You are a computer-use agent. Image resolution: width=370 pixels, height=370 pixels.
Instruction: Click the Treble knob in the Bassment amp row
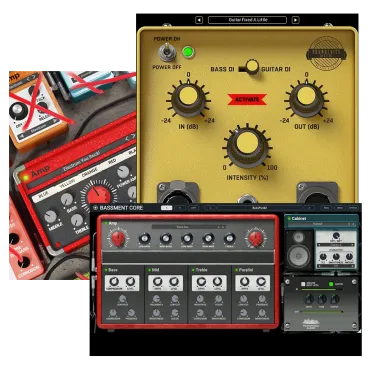tap(229, 238)
